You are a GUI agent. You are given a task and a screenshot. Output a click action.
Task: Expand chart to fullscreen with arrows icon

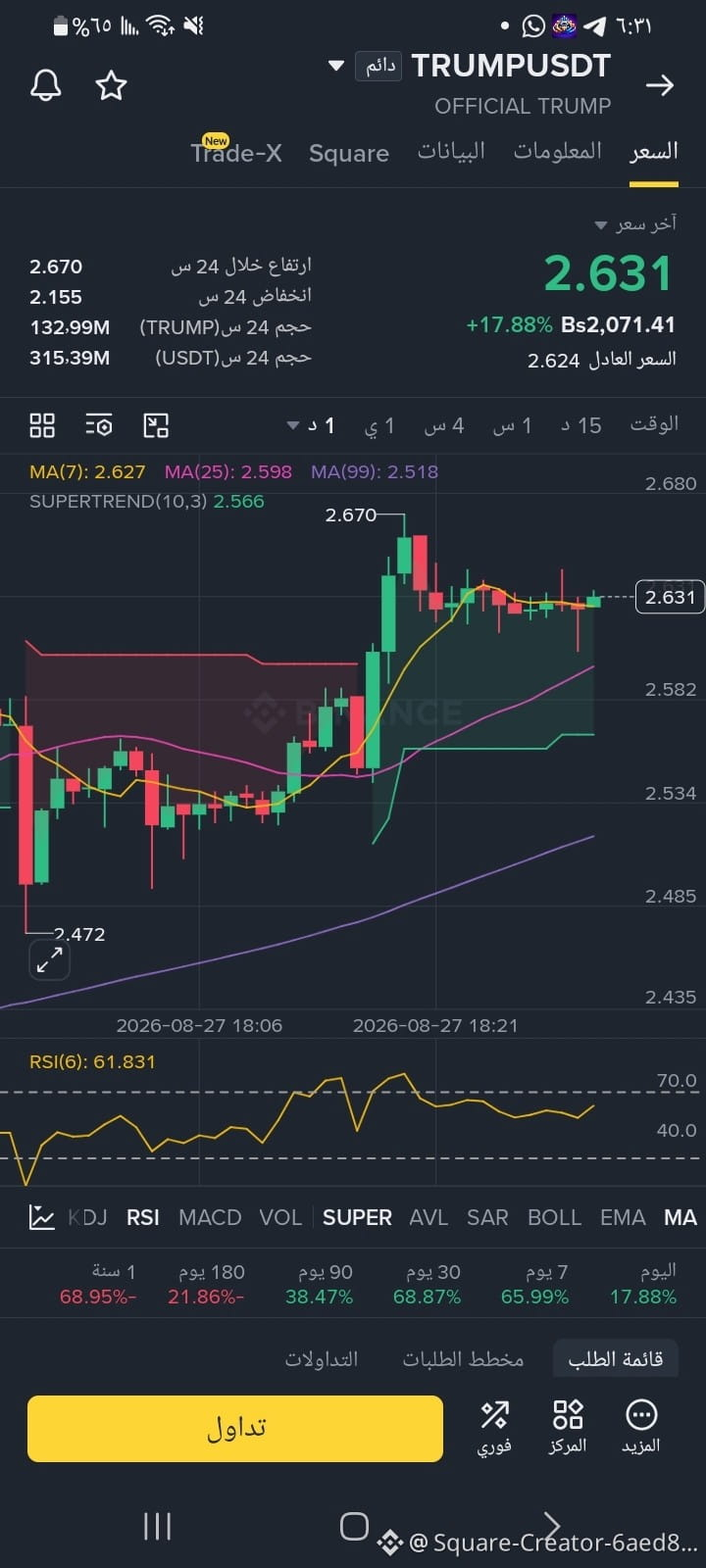(x=49, y=960)
